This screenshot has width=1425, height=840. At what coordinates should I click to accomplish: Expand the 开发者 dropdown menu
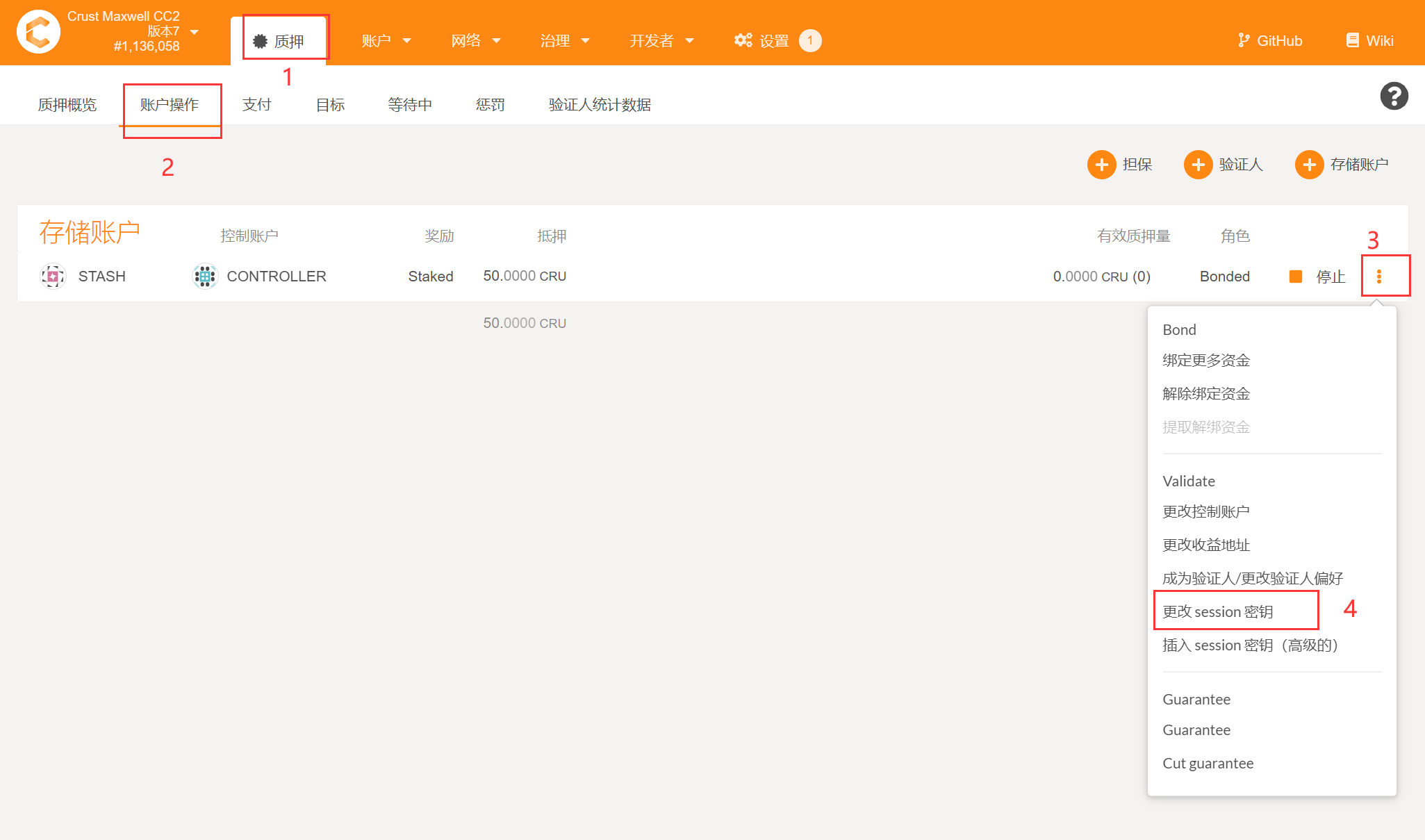[x=661, y=41]
